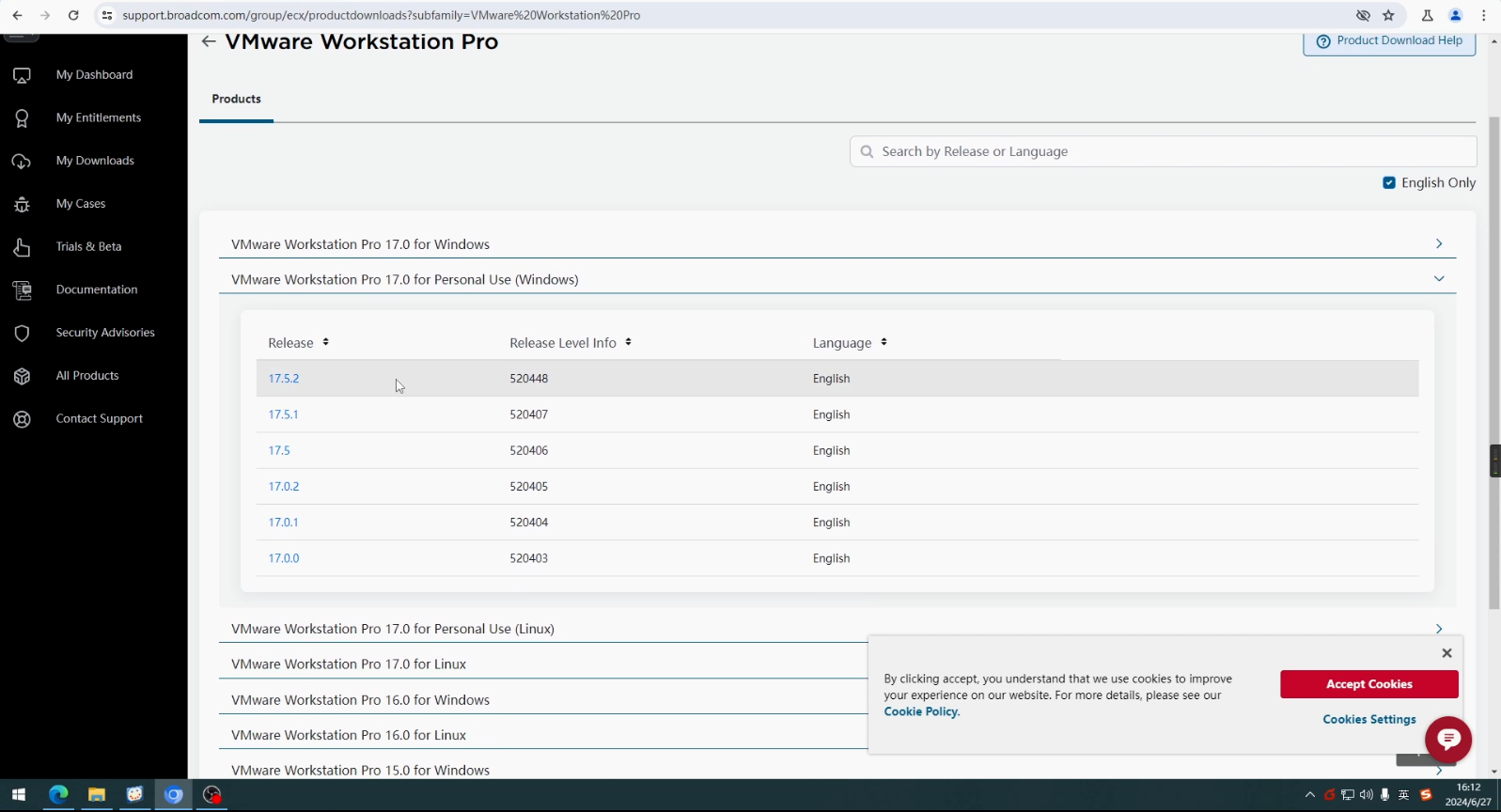Click the clock showing 16:12

tap(1468, 788)
